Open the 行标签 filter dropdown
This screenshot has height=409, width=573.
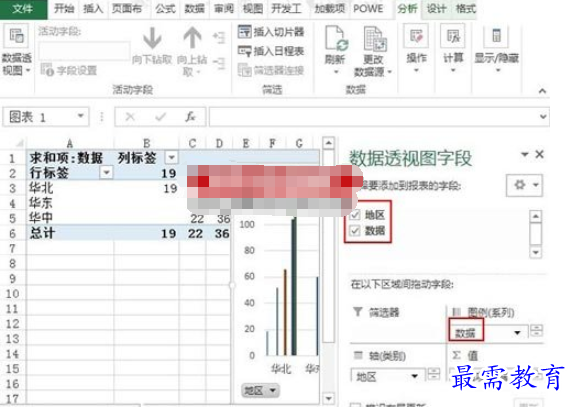106,173
